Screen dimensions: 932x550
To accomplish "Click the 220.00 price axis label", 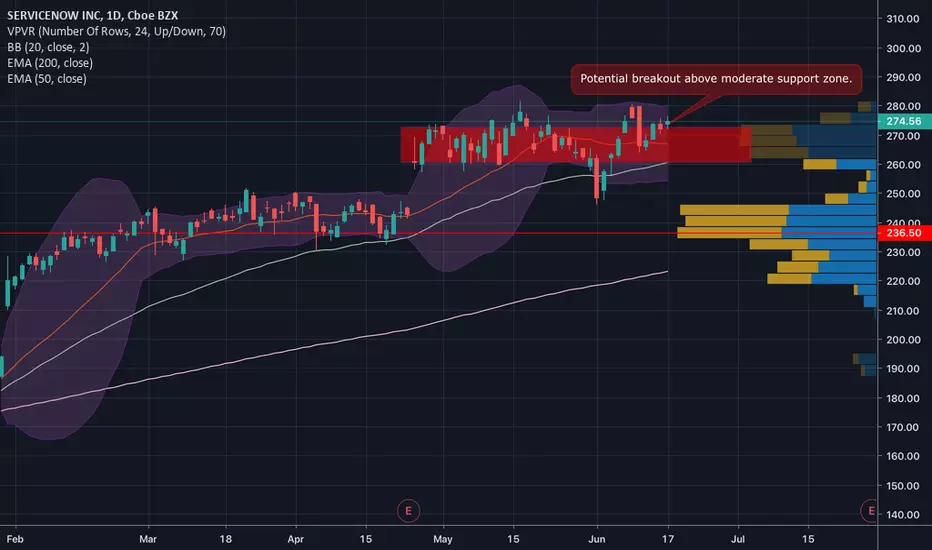I will tap(903, 281).
